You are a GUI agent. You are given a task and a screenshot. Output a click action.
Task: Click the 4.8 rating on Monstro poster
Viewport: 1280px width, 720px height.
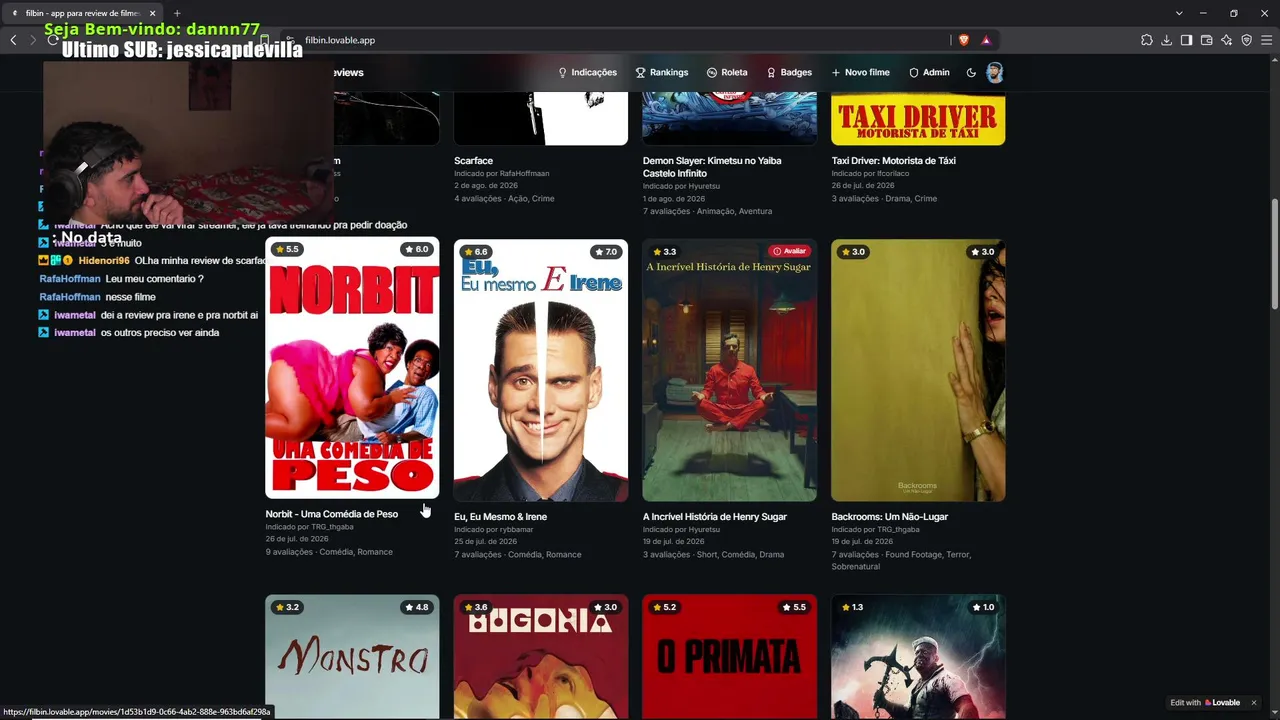point(416,607)
